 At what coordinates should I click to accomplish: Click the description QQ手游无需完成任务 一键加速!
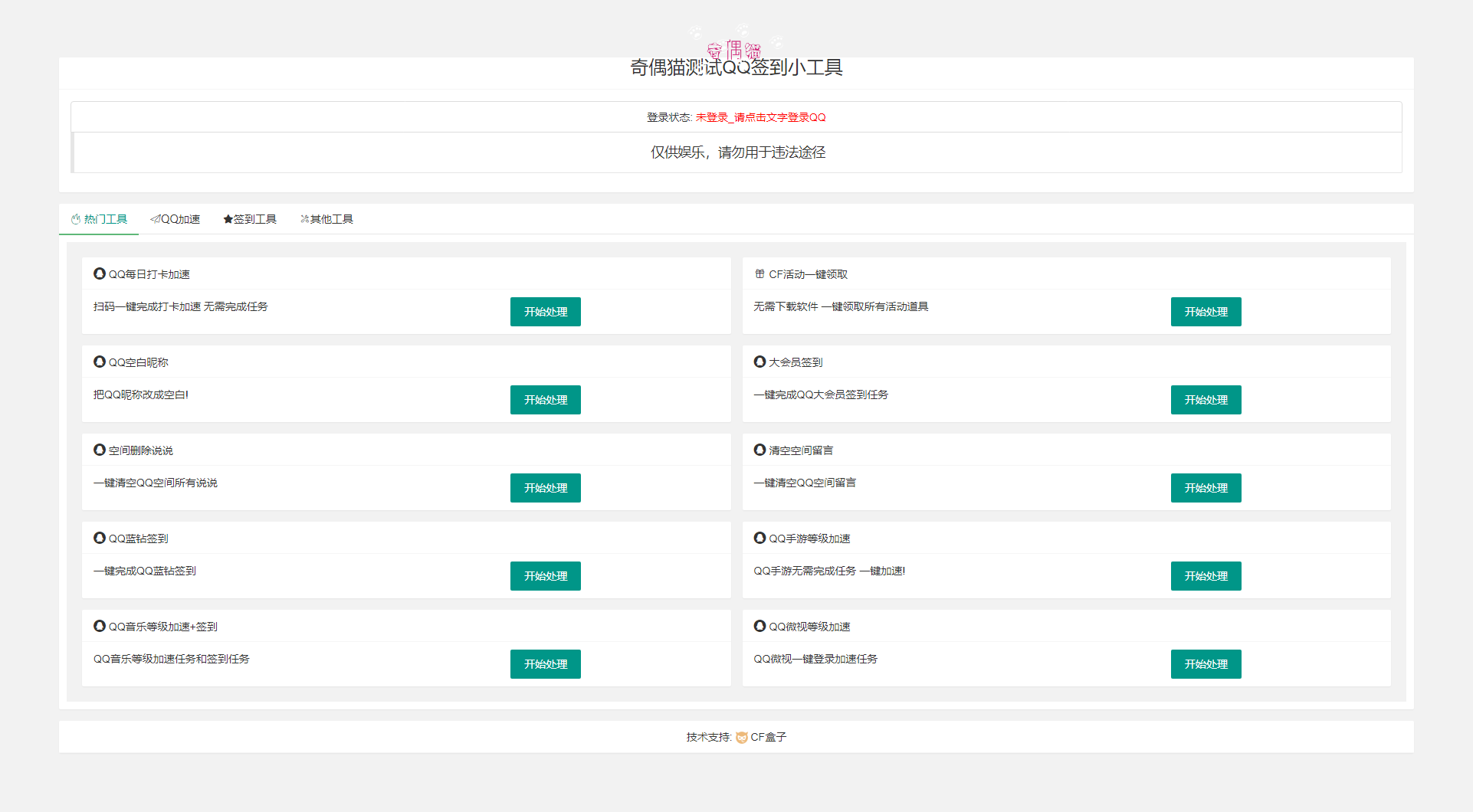tap(829, 571)
